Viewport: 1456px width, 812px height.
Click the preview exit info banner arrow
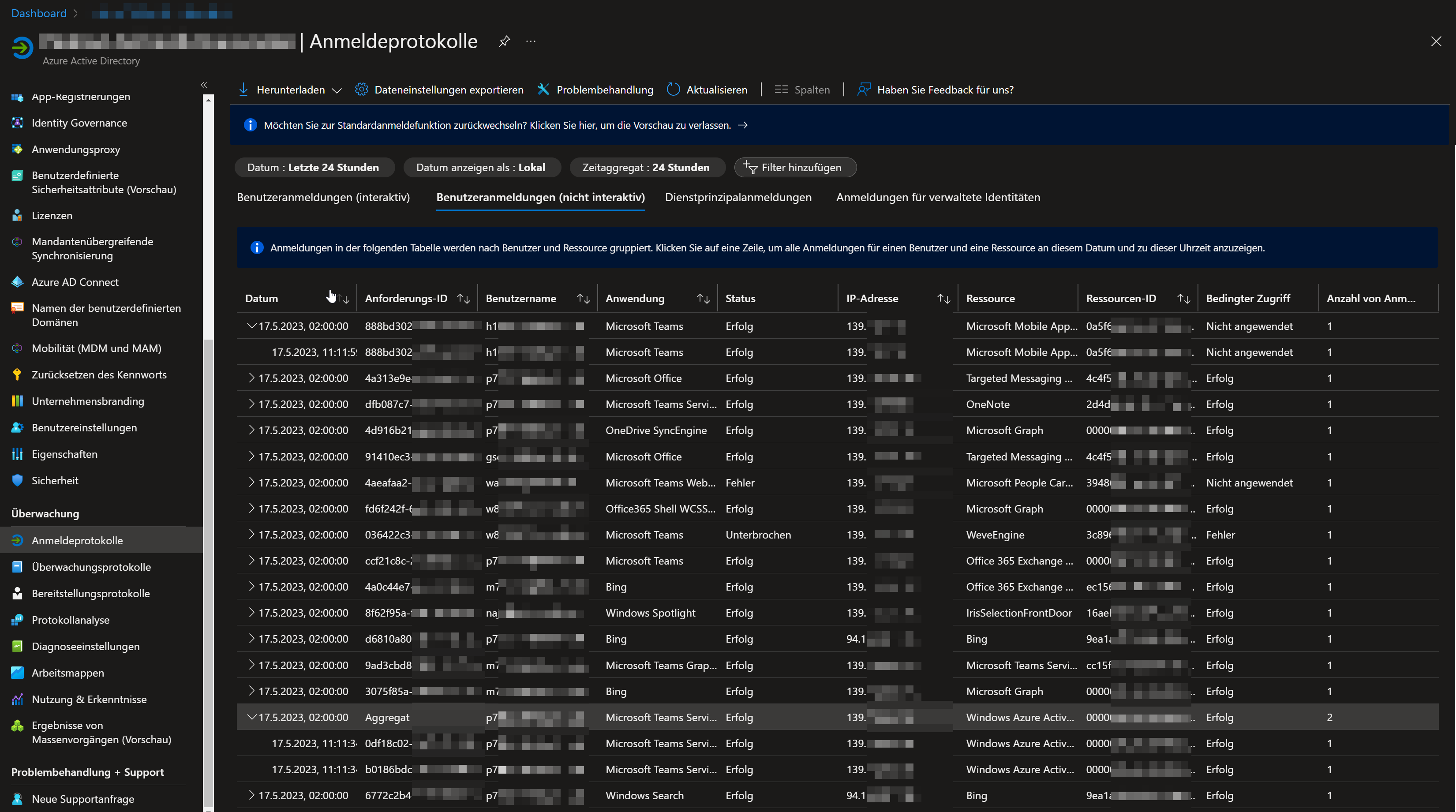click(x=743, y=125)
